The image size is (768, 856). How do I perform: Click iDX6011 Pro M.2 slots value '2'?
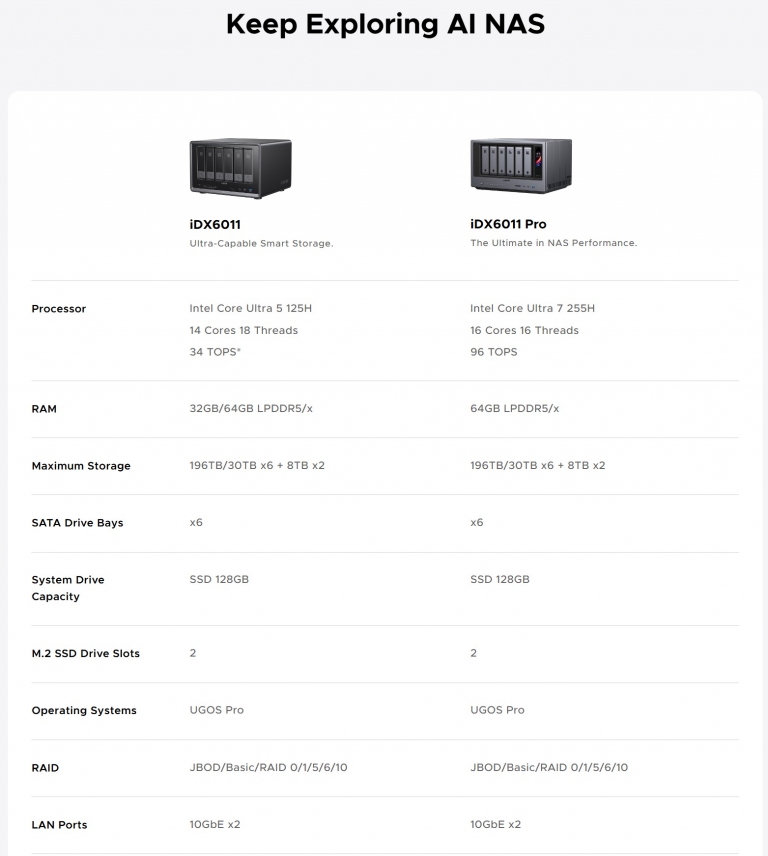click(x=473, y=653)
